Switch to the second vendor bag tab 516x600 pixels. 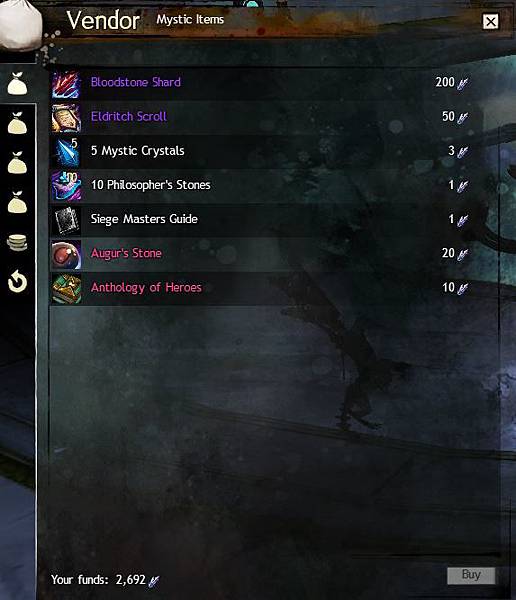pyautogui.click(x=17, y=123)
